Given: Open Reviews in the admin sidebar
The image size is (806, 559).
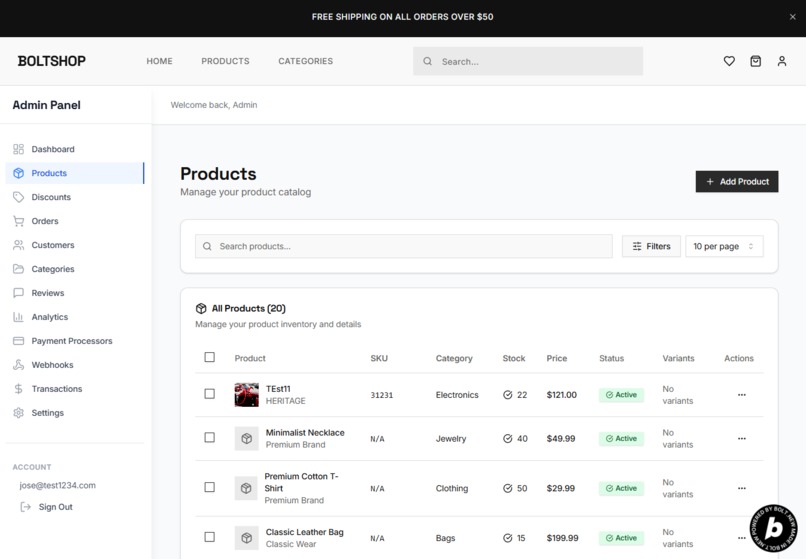Looking at the screenshot, I should 75,293.
